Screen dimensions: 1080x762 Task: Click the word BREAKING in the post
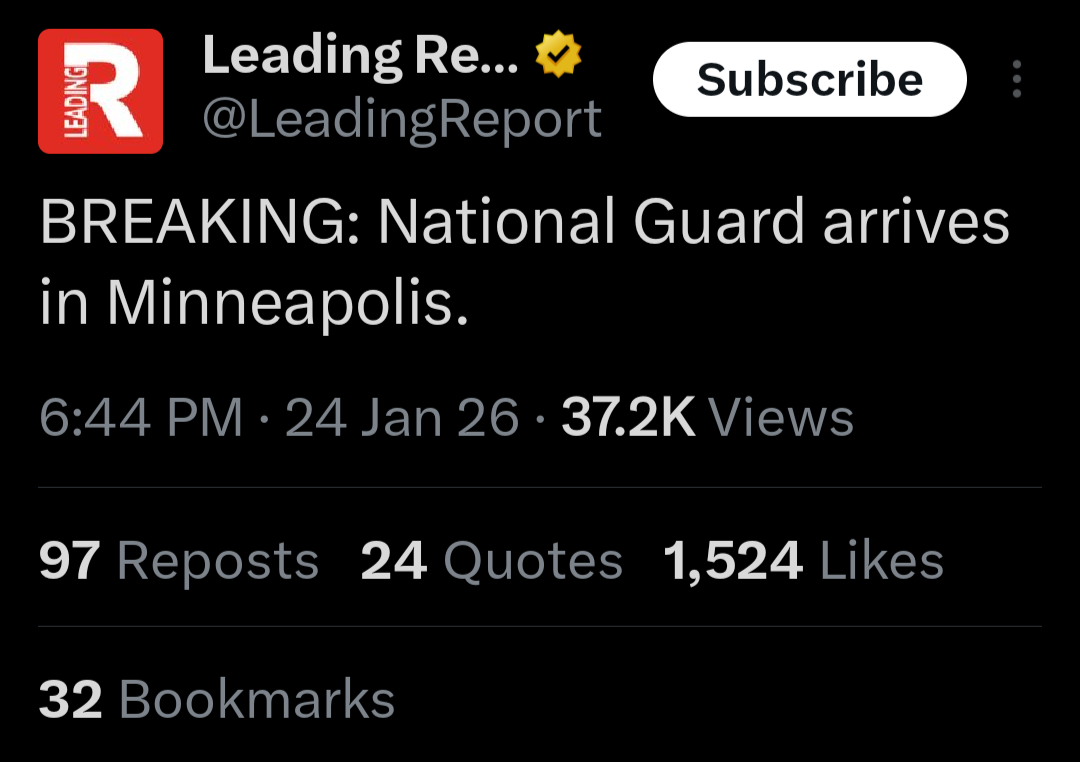point(195,222)
